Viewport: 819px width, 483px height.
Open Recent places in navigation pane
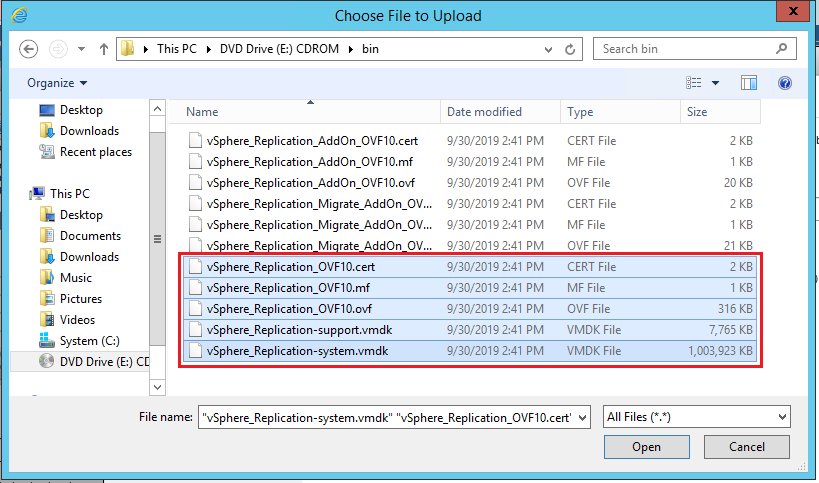[86, 152]
